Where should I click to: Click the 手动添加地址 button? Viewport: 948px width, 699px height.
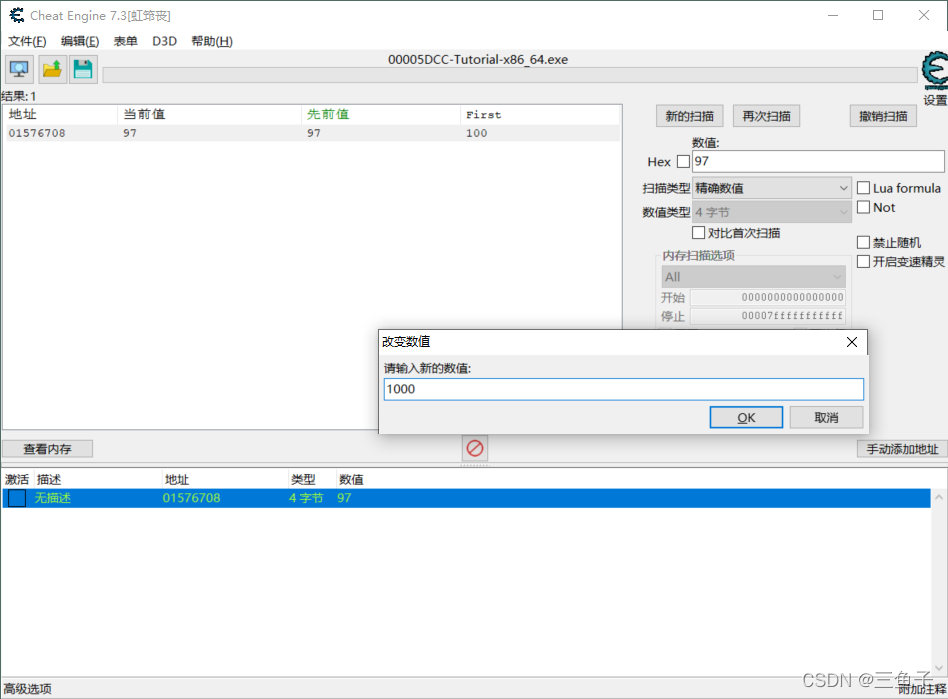(902, 449)
